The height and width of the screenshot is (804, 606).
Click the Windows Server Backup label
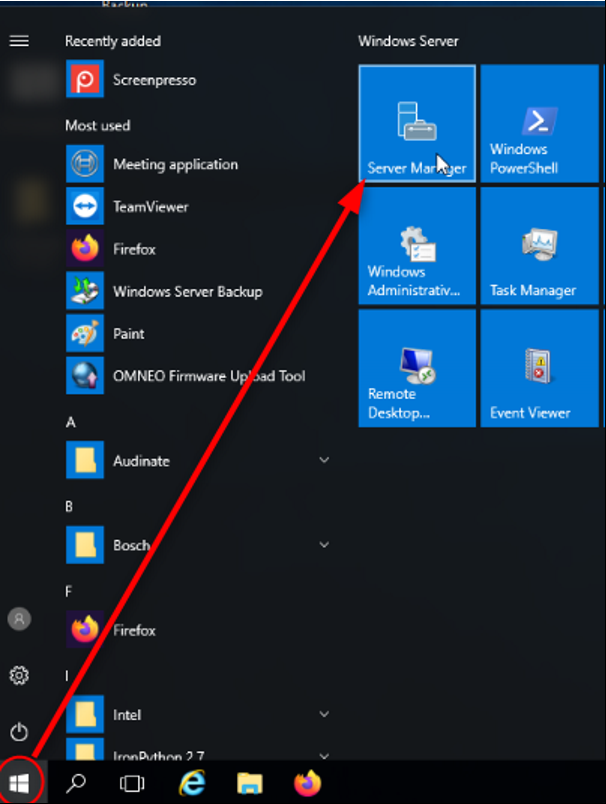(188, 291)
